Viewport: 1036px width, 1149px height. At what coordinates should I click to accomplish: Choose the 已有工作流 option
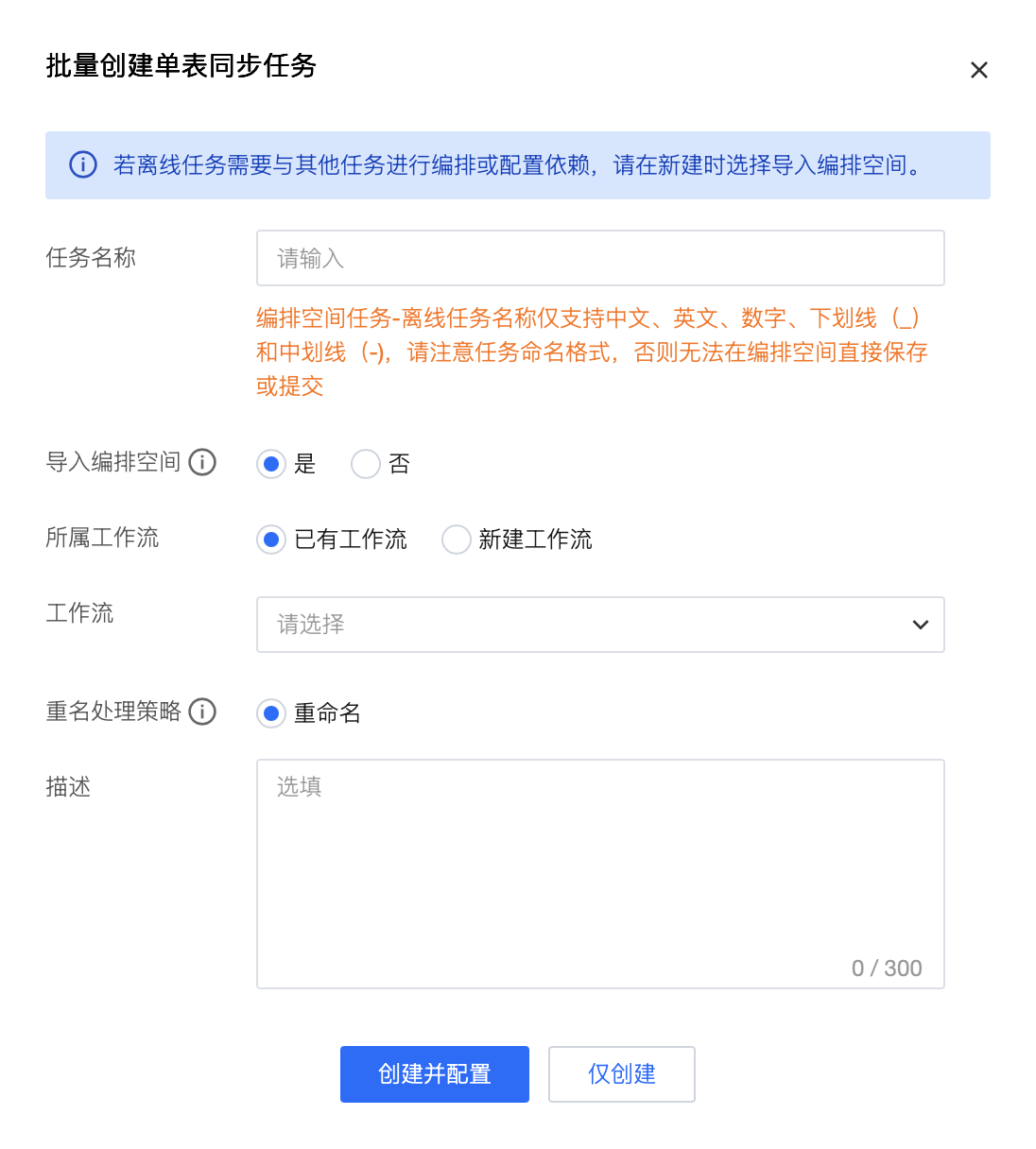click(x=271, y=540)
